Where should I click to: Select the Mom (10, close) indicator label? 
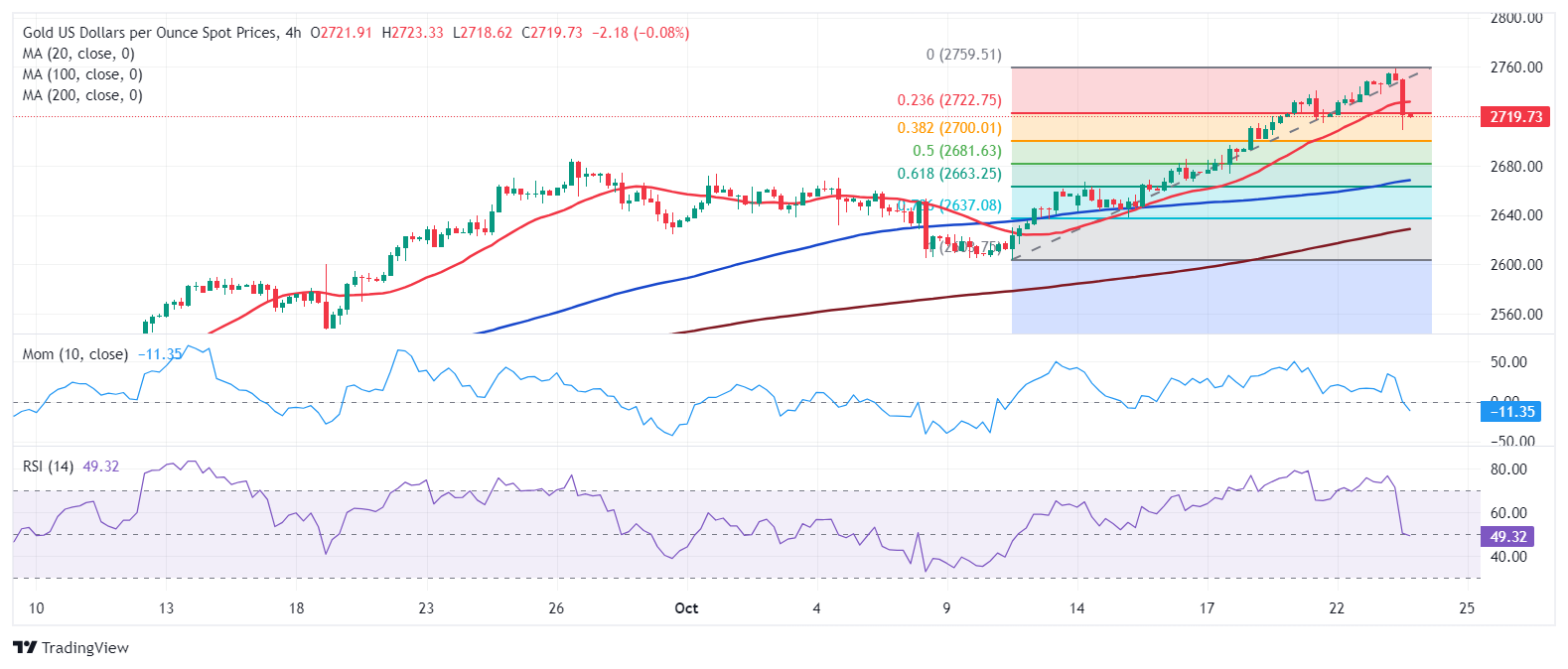point(75,354)
